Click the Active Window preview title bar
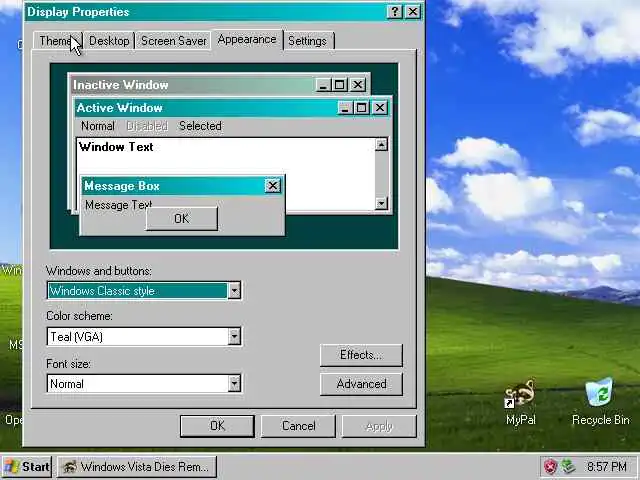The image size is (640, 480). click(x=206, y=108)
